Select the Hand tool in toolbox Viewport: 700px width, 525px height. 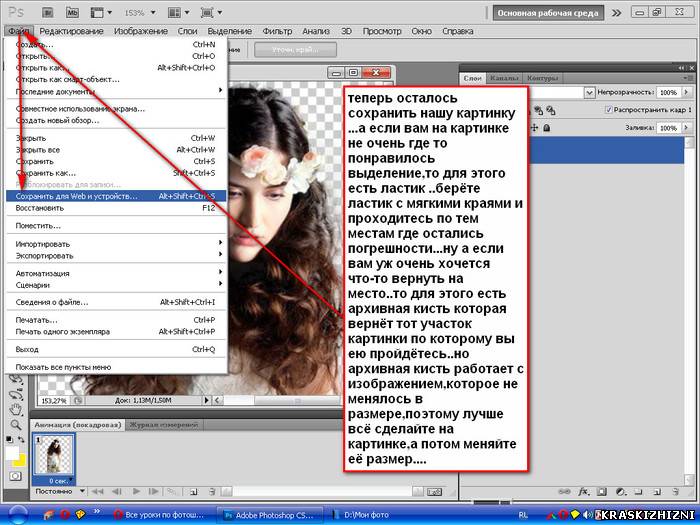click(16, 408)
